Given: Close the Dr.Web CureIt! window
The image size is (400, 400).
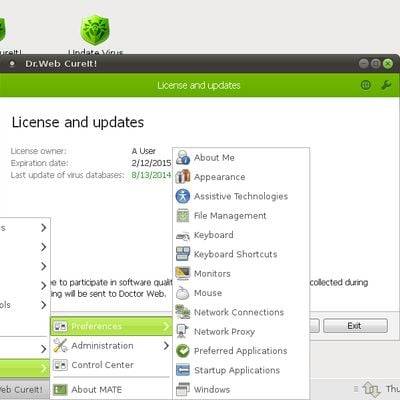Looking at the screenshot, I should (x=388, y=63).
